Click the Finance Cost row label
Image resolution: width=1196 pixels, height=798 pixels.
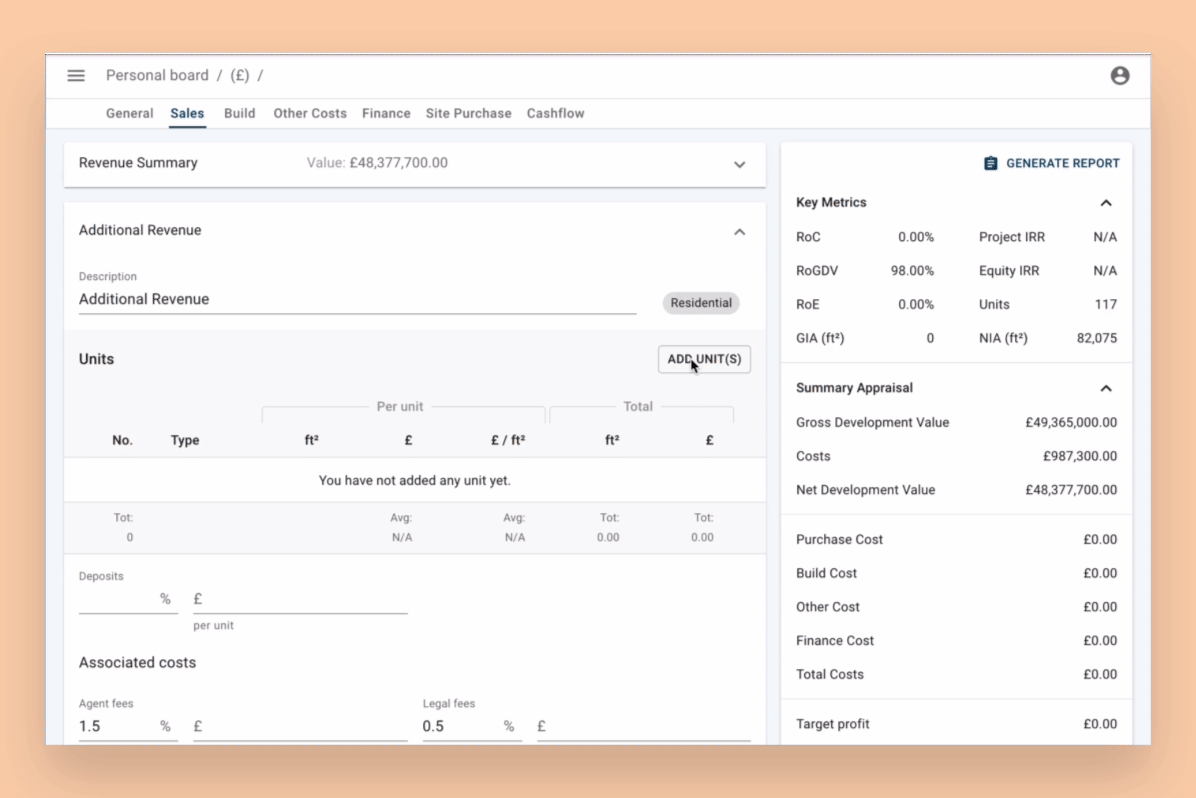point(834,641)
